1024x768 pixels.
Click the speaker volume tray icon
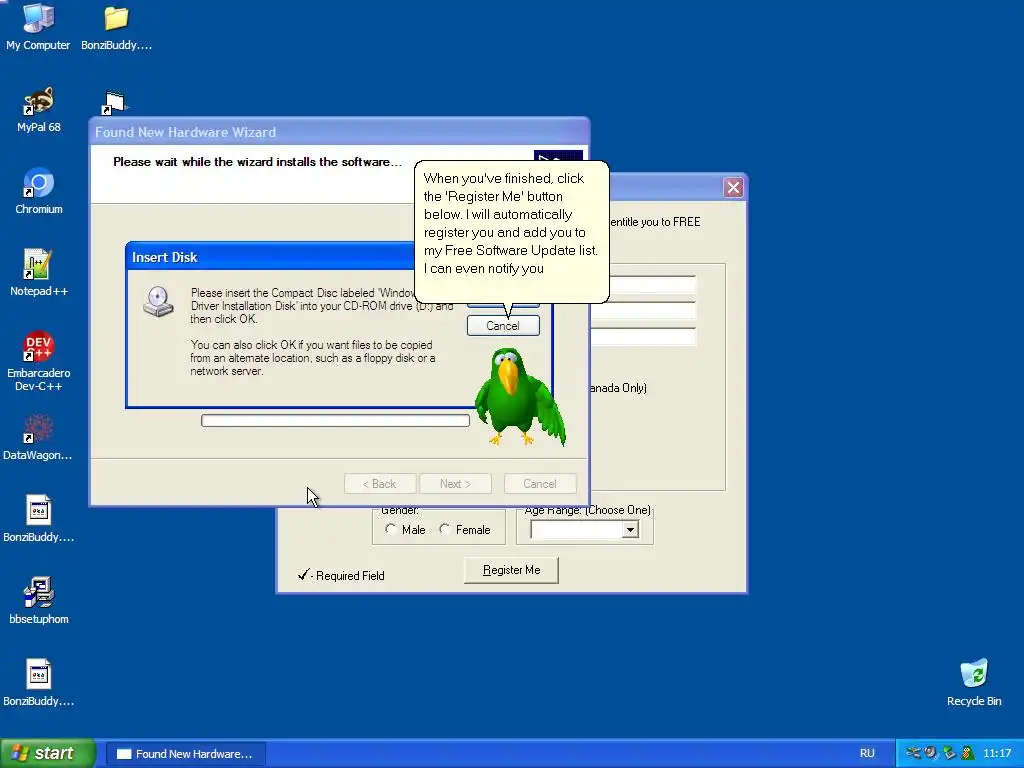coord(931,753)
